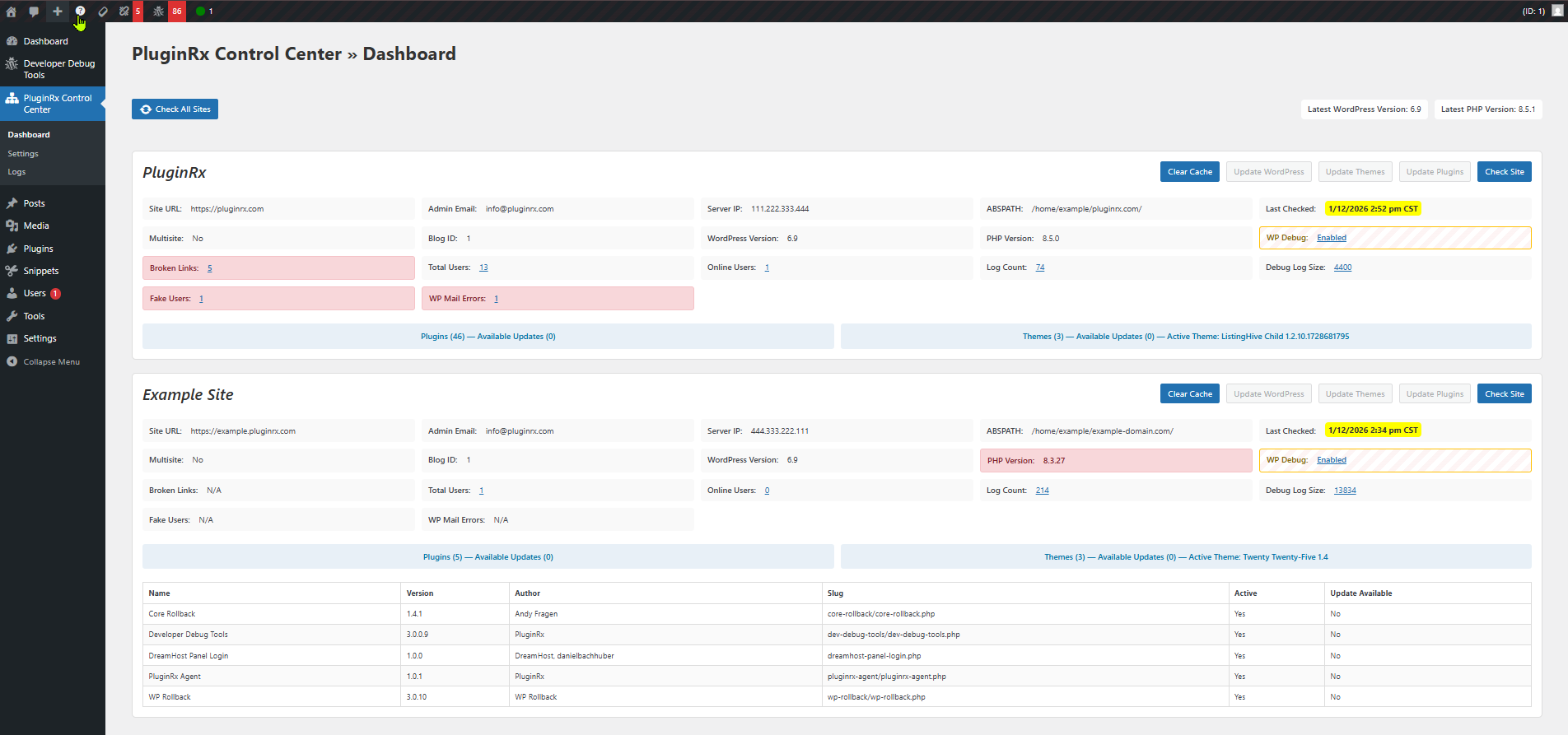Collapse Example Site Plugins (5) list

tap(488, 557)
